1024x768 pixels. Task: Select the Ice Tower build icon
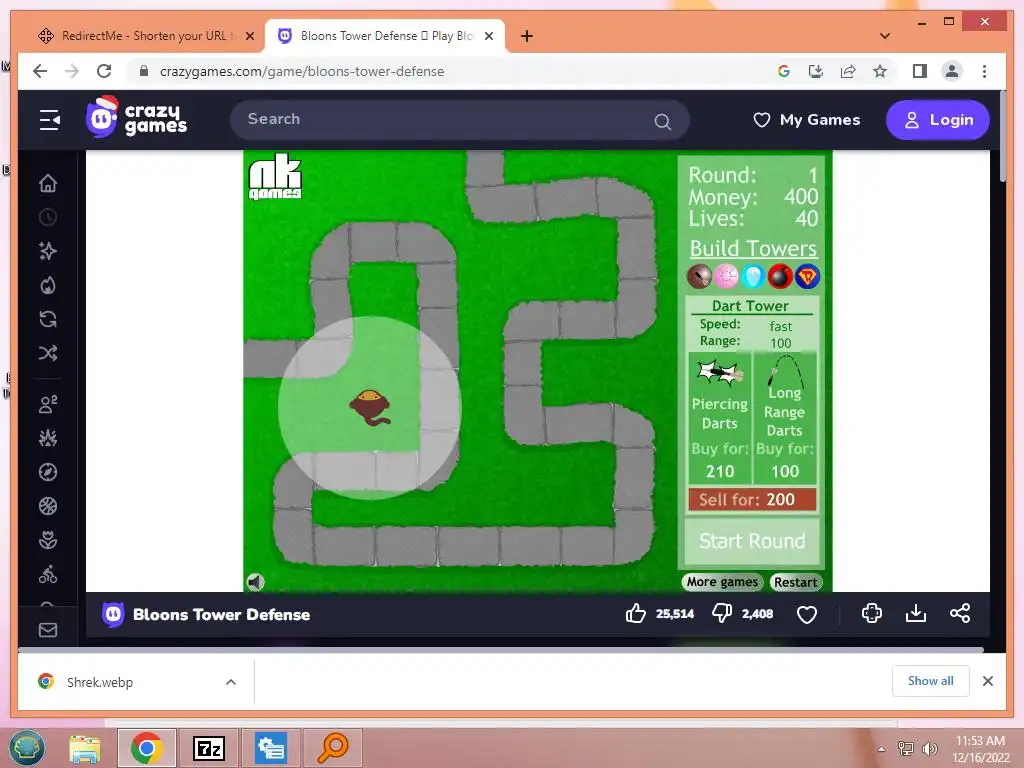tap(753, 276)
